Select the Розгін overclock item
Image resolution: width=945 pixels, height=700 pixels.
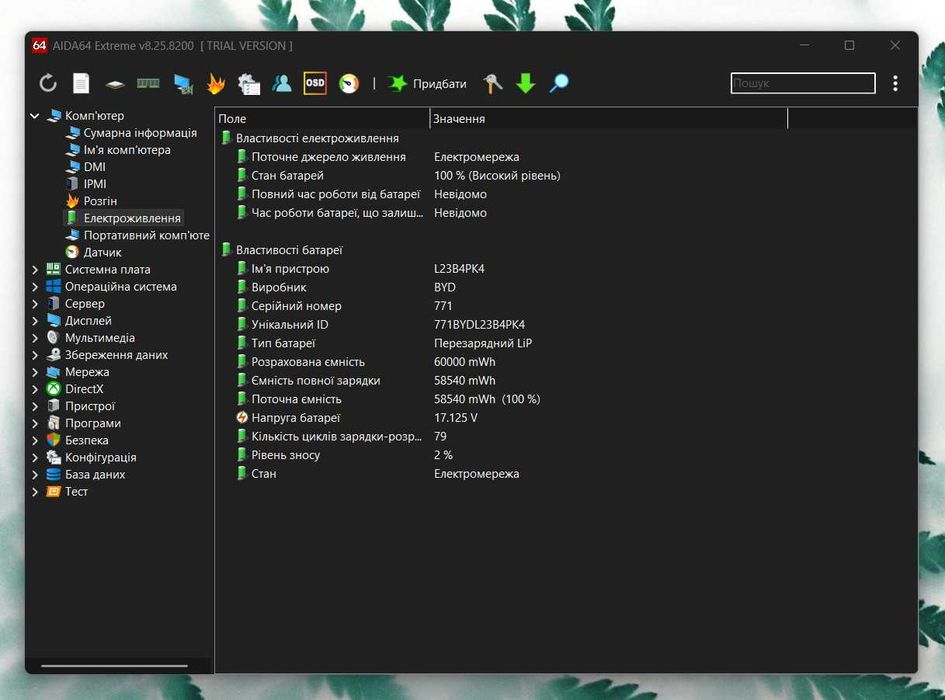tap(99, 201)
